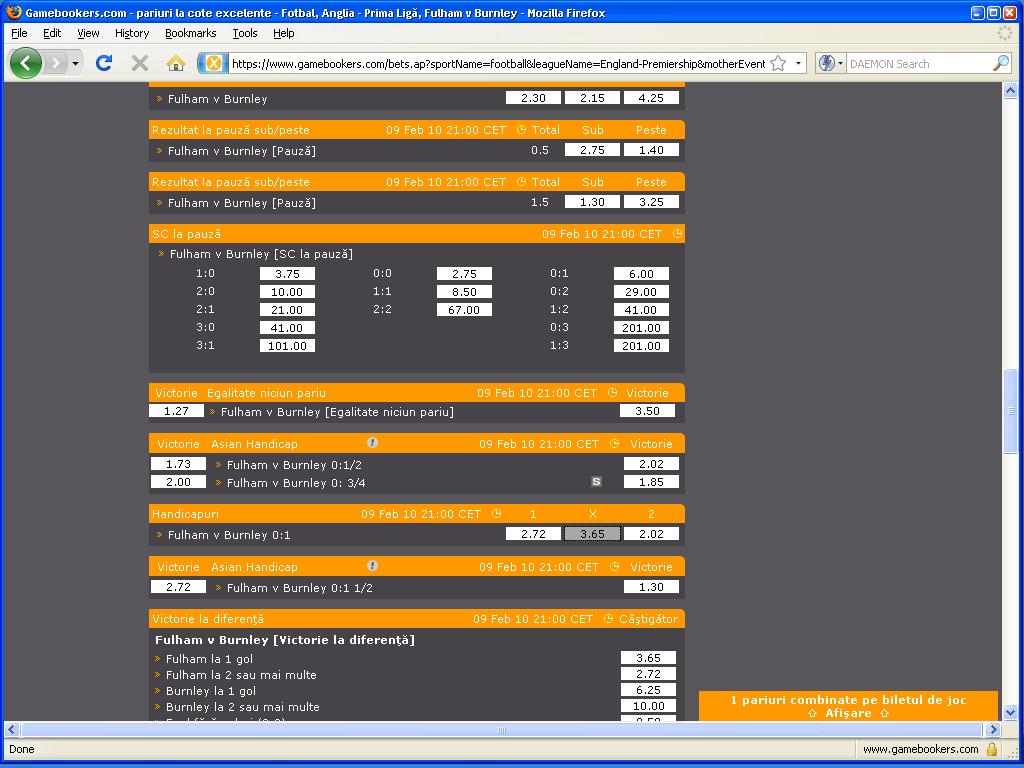This screenshot has width=1024, height=768.
Task: Select Peste 3.25 odds for total 1.5
Action: point(651,202)
